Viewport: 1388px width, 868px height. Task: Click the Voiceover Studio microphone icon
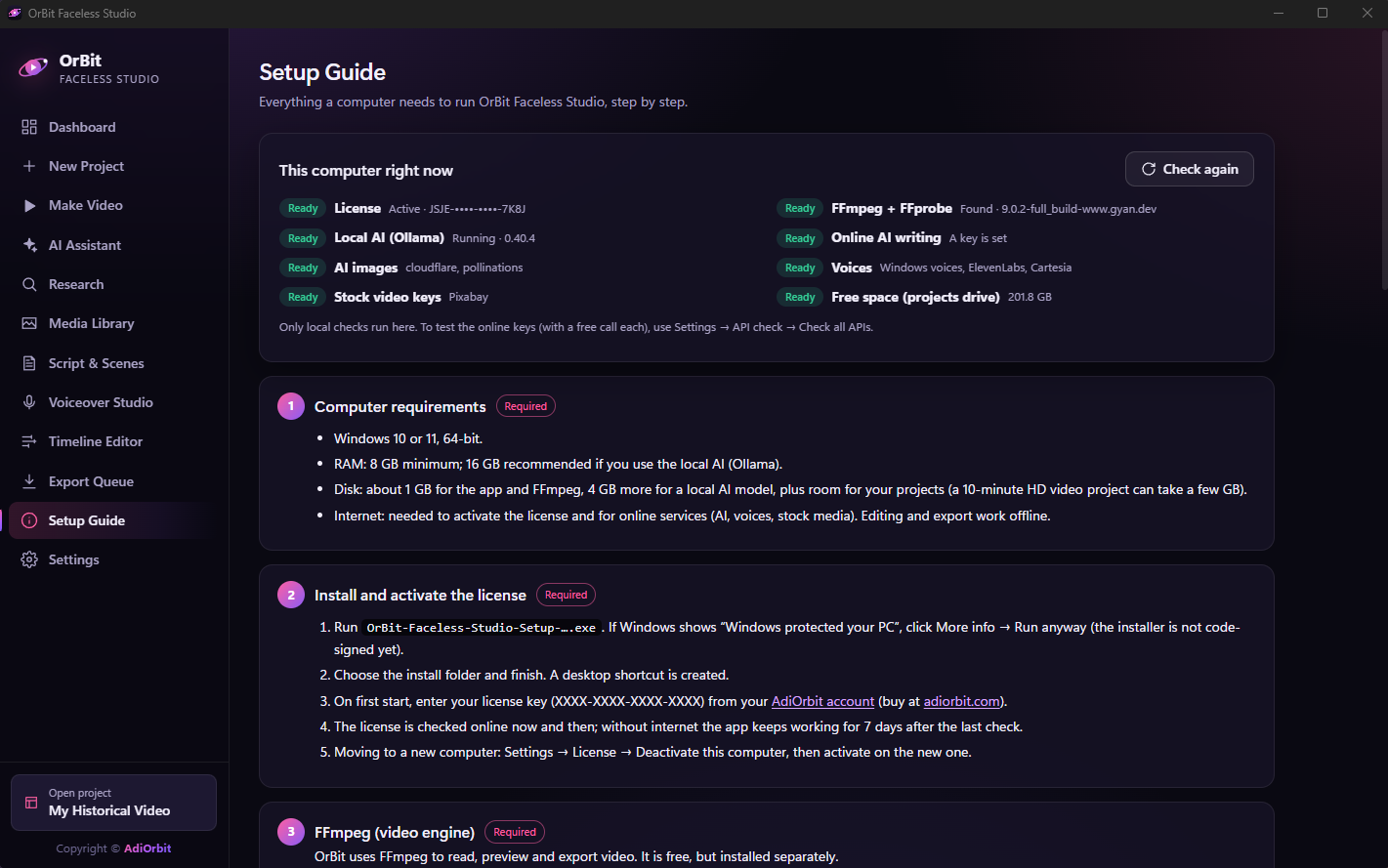tap(29, 402)
